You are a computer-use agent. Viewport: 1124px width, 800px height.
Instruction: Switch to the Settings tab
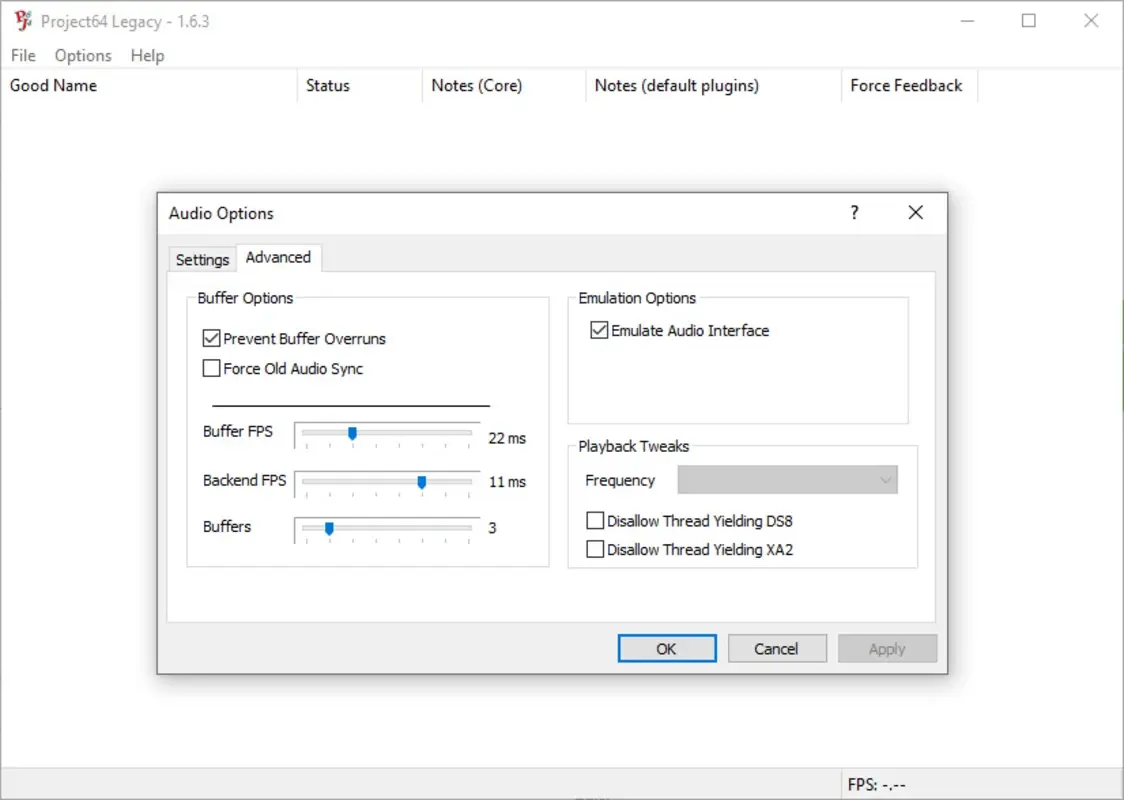point(202,258)
